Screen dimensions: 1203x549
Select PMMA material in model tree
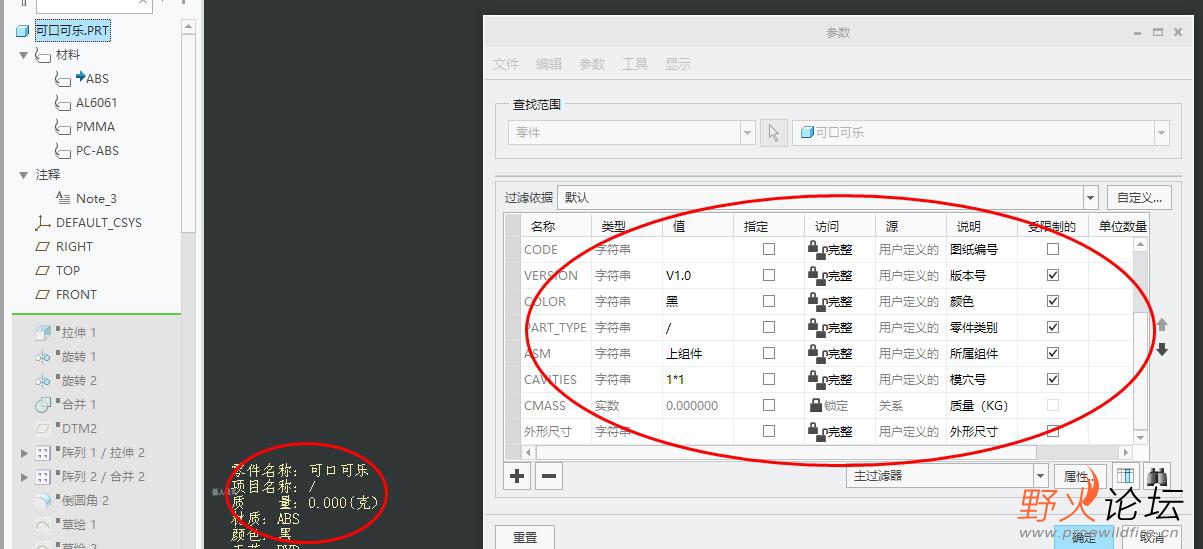click(x=95, y=126)
